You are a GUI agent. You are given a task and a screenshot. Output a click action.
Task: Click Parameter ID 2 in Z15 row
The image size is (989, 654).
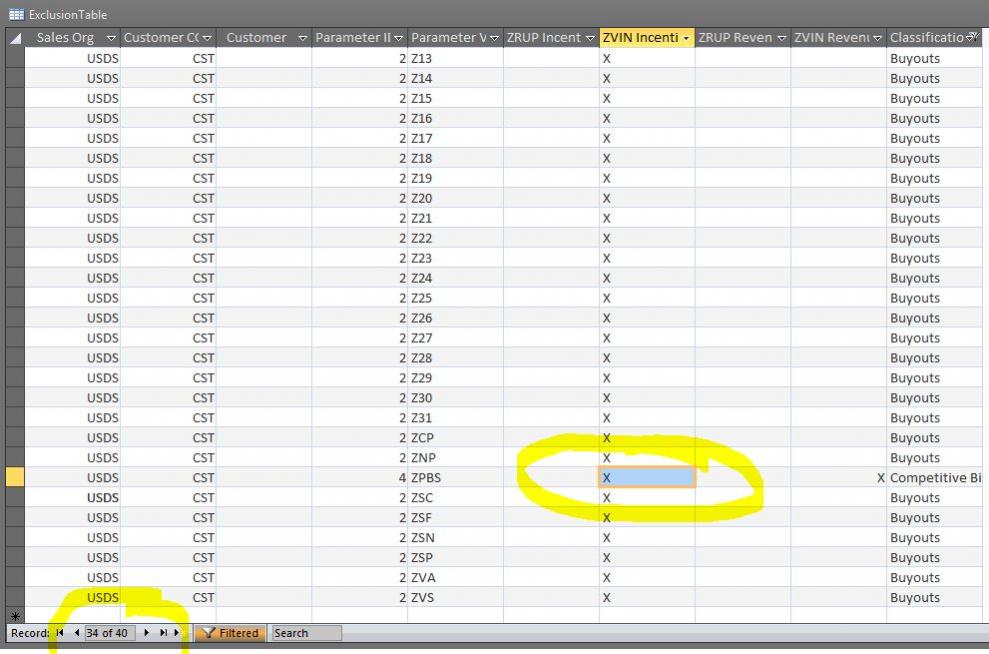(360, 98)
